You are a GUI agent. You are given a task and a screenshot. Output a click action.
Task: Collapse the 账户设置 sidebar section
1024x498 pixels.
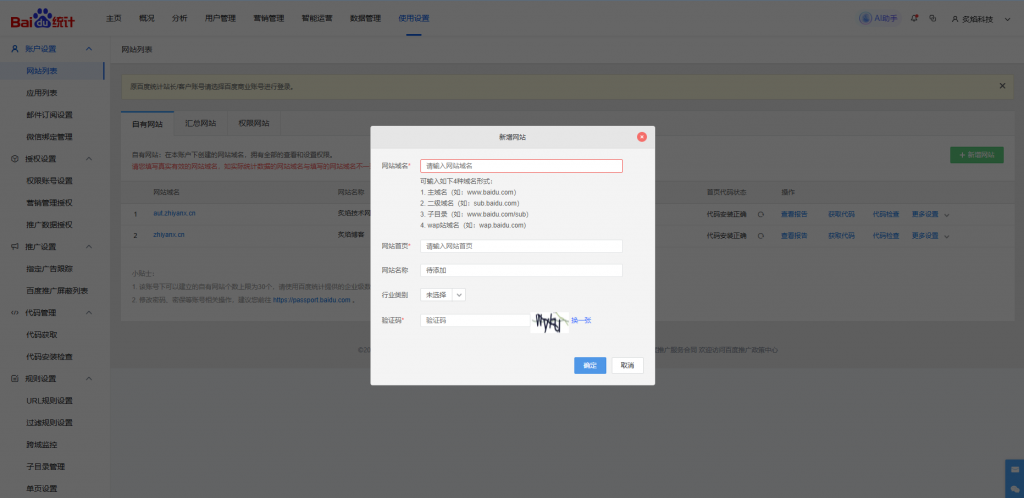pyautogui.click(x=89, y=49)
